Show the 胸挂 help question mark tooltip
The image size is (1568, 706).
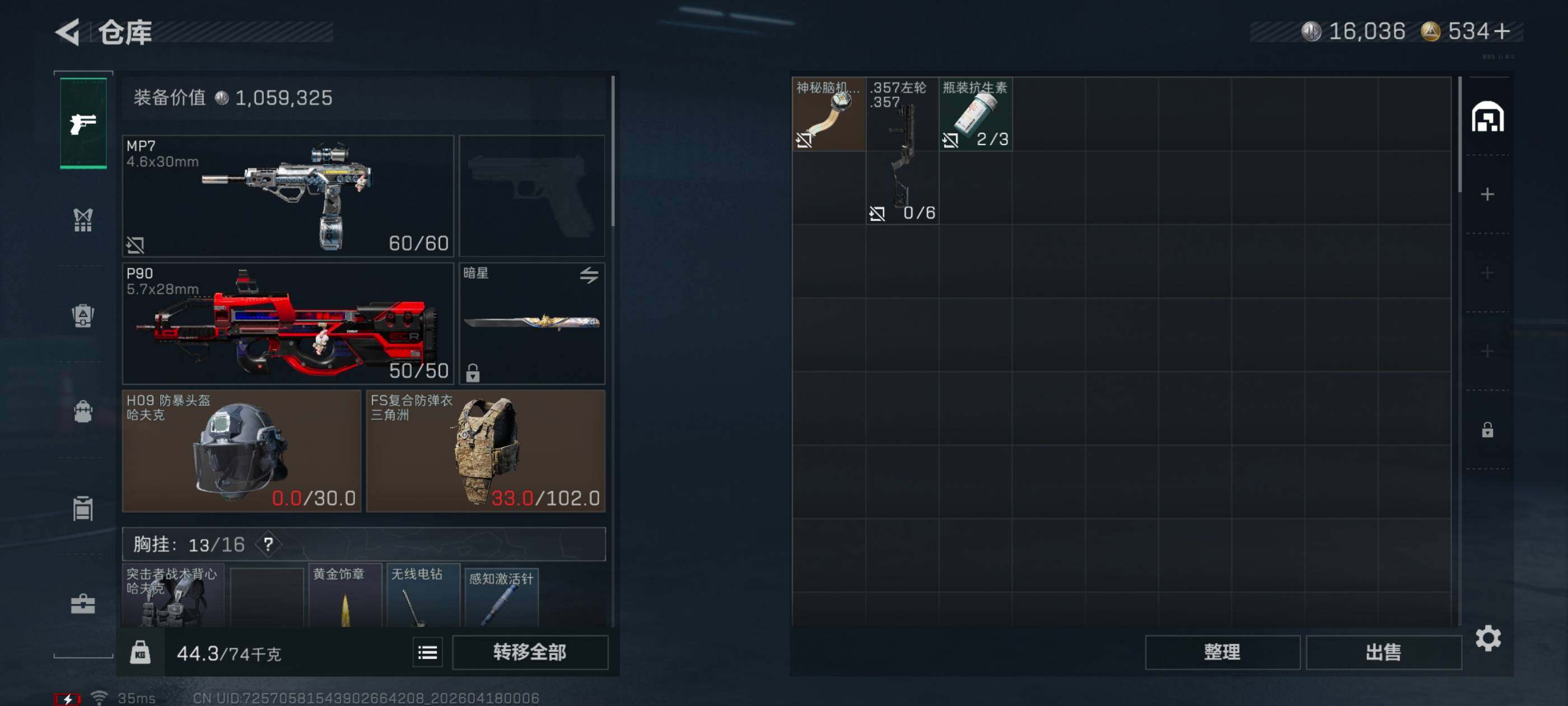tap(268, 544)
